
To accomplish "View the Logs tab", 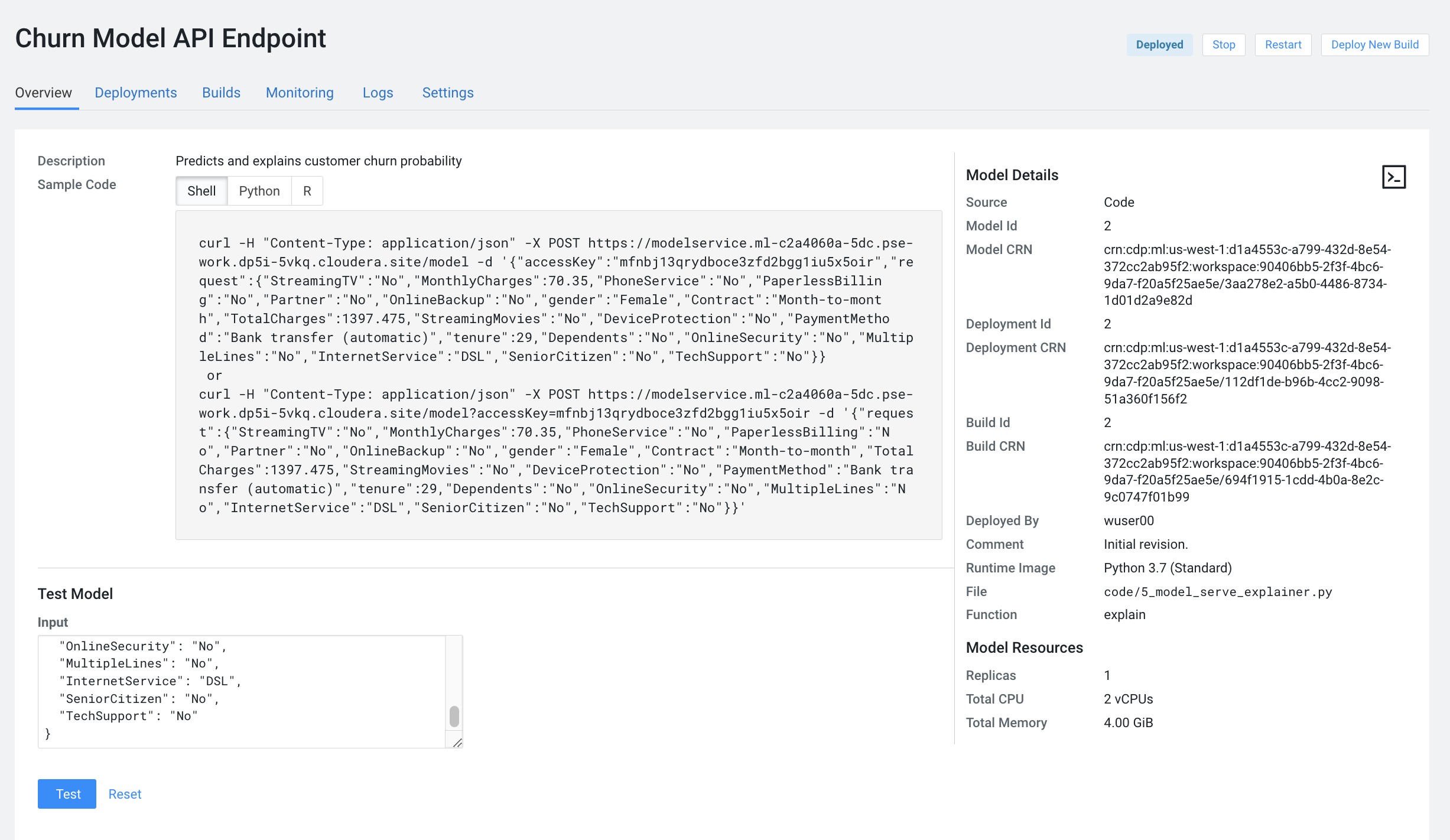I will click(x=378, y=93).
